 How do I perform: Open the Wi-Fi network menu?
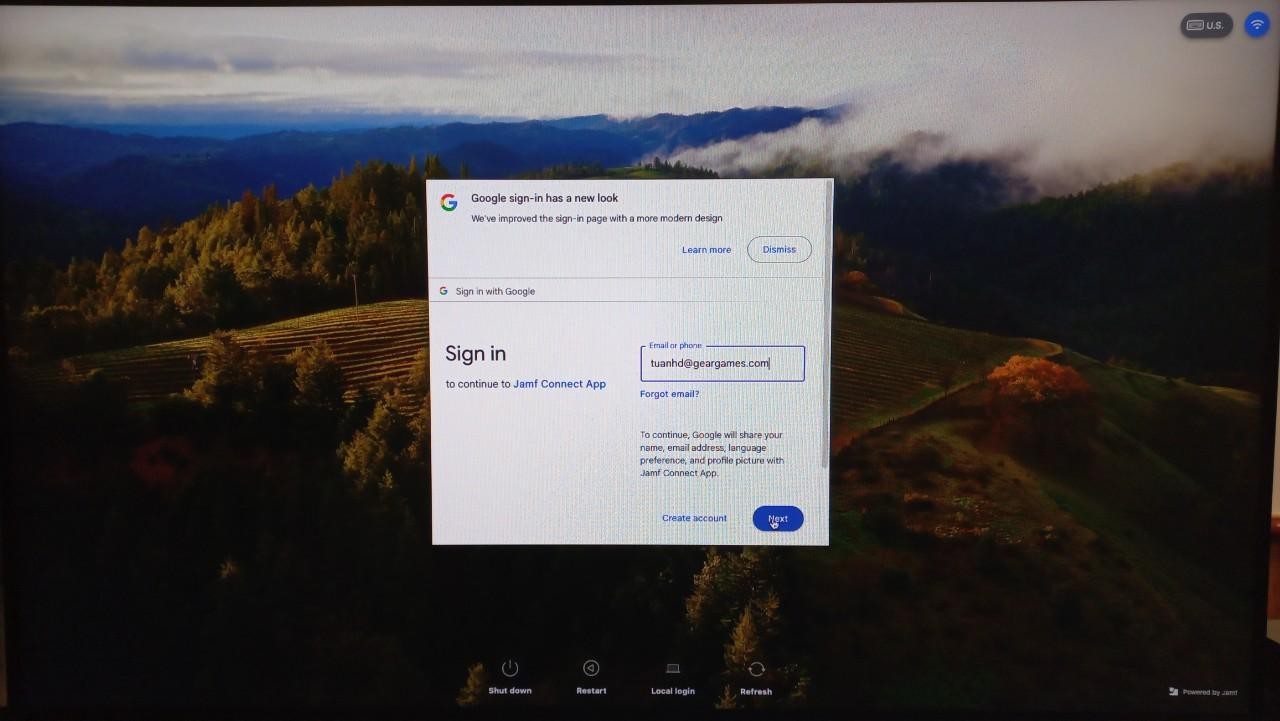[x=1256, y=25]
